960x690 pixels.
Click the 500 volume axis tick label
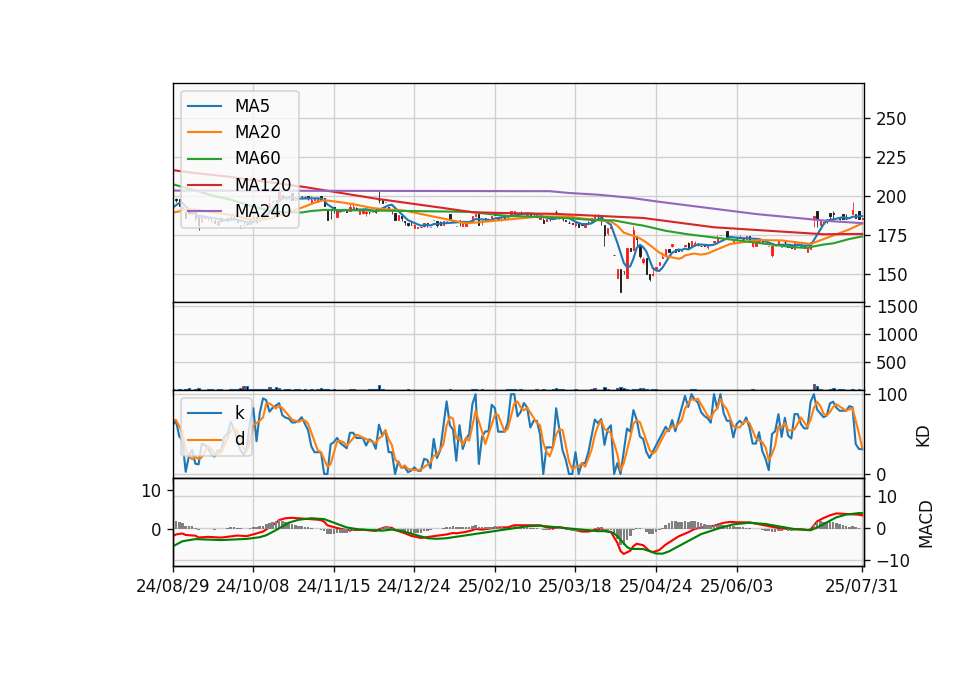pos(891,363)
